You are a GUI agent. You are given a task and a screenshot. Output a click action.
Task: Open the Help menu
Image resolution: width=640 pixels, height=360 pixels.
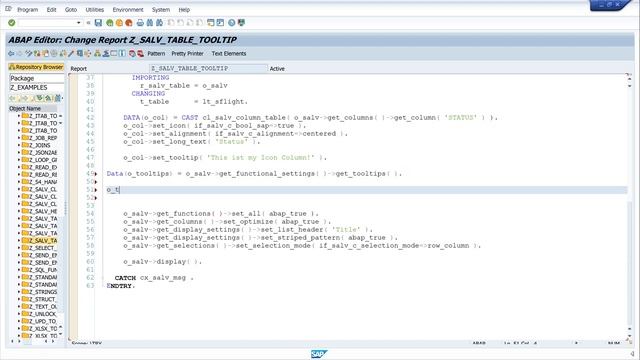pyautogui.click(x=184, y=9)
